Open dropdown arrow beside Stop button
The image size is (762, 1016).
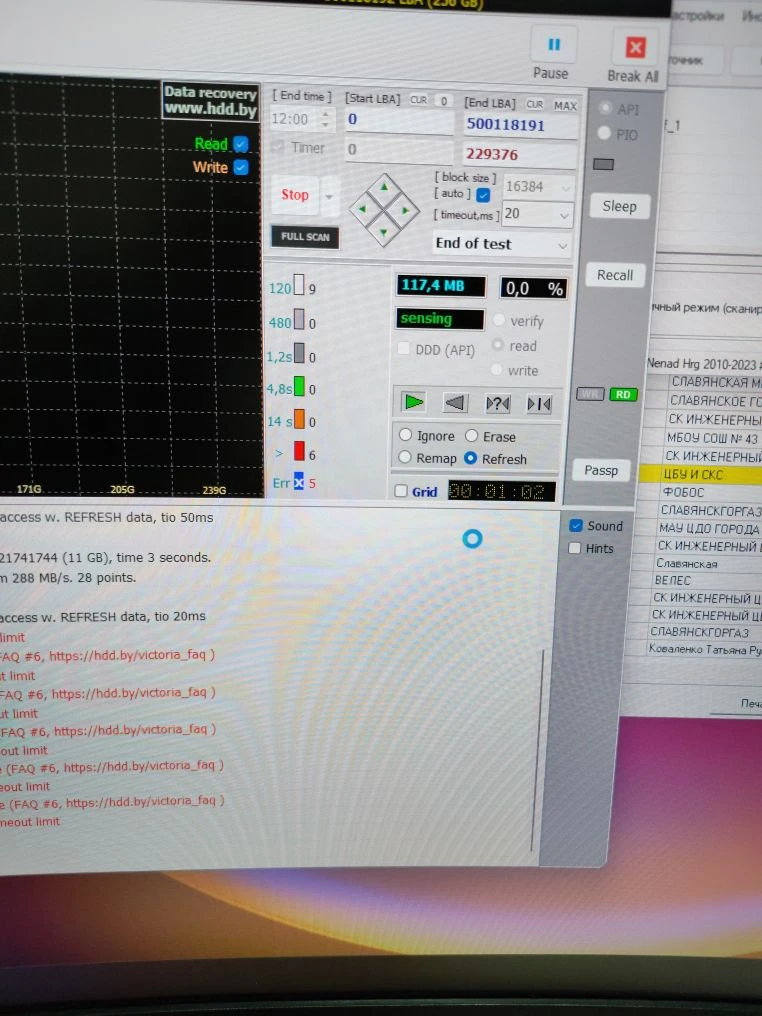(x=329, y=196)
